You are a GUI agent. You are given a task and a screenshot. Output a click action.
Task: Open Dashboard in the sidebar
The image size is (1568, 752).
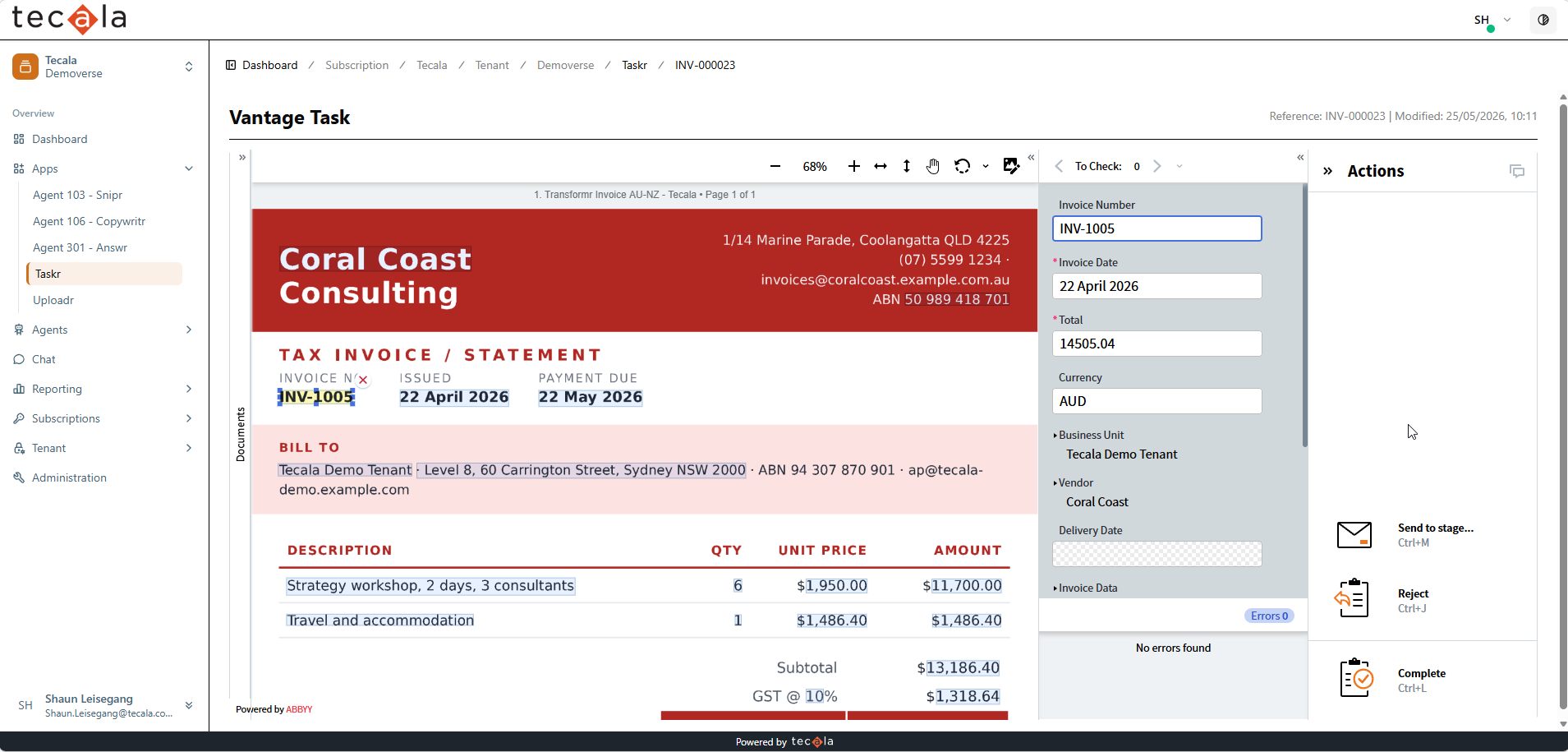[59, 139]
